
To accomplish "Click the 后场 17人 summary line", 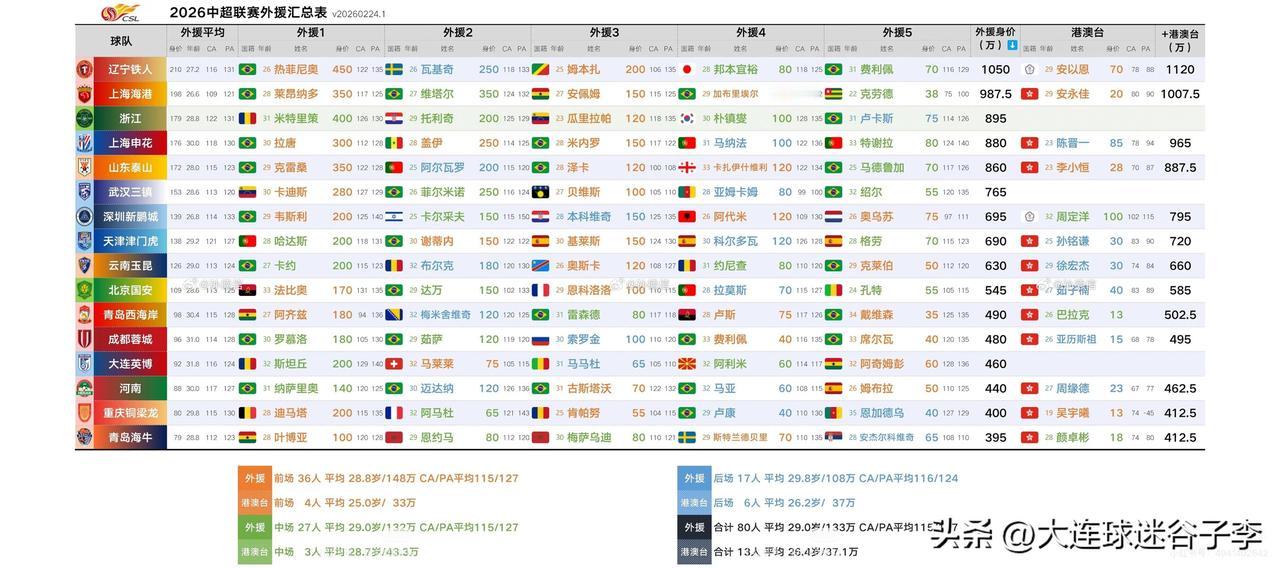I will click(x=835, y=478).
